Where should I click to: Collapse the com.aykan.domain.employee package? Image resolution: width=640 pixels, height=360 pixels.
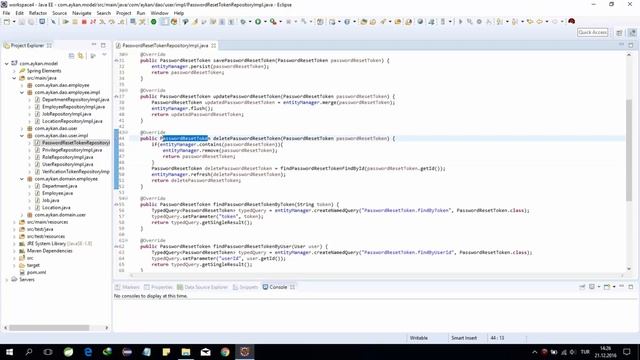click(22, 179)
